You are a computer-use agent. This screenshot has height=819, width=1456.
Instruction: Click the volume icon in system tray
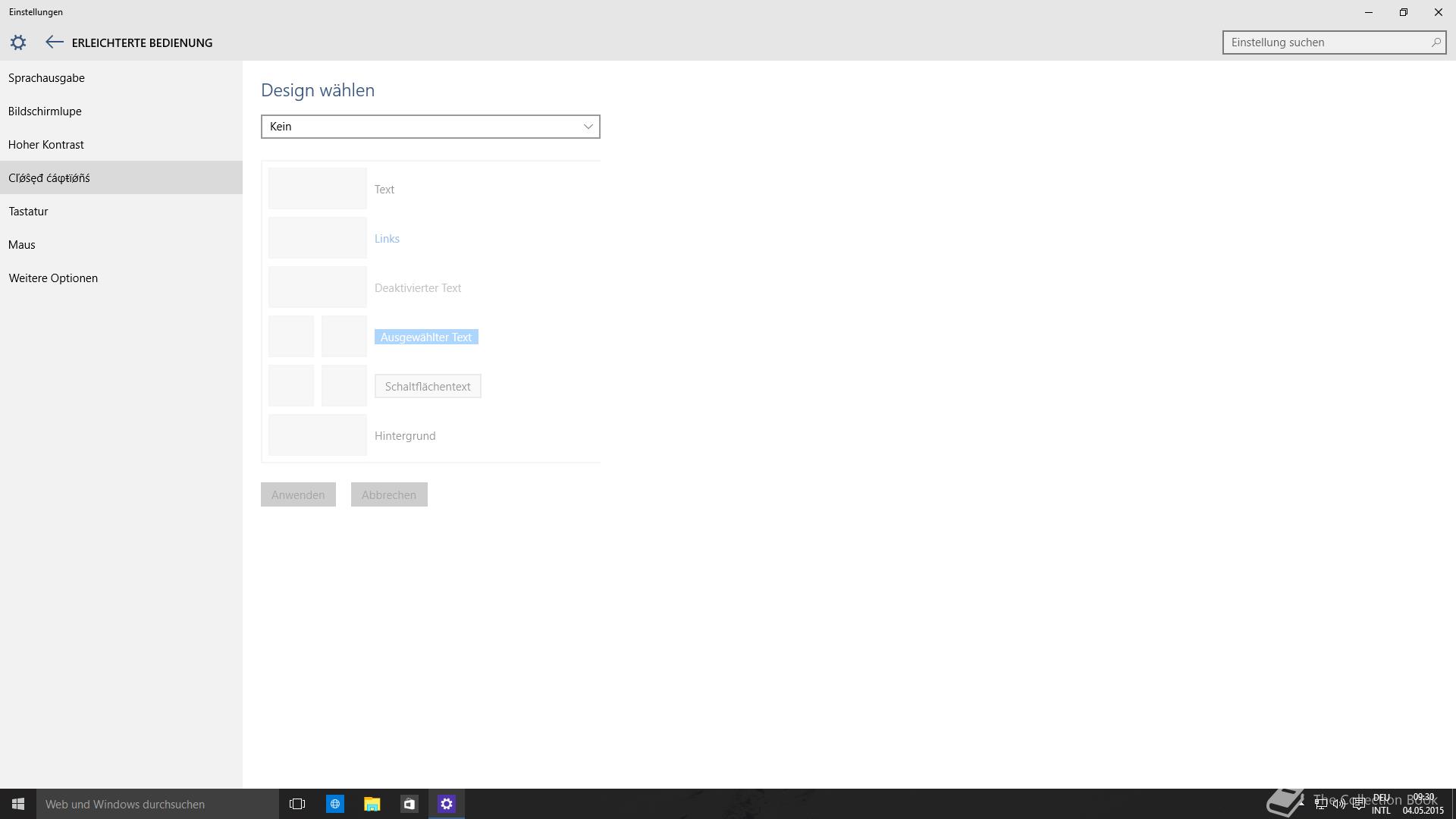[x=1339, y=804]
